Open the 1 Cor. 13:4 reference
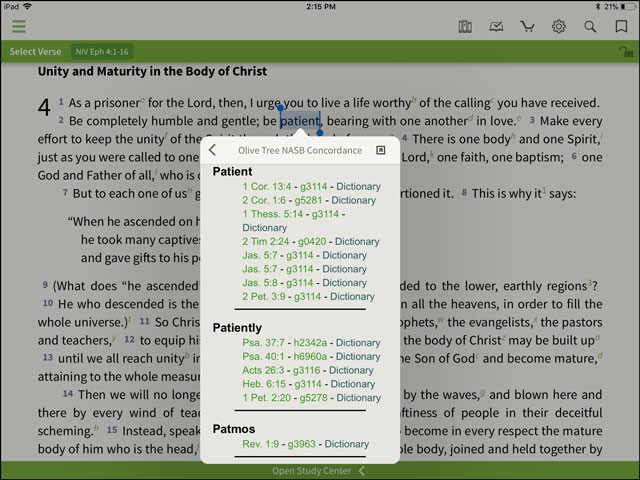 click(x=267, y=187)
